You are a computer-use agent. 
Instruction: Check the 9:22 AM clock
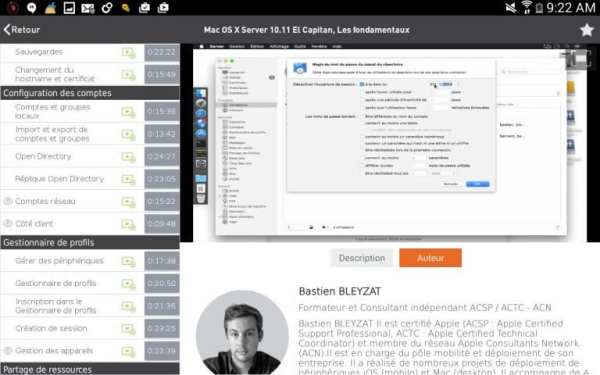(x=571, y=8)
